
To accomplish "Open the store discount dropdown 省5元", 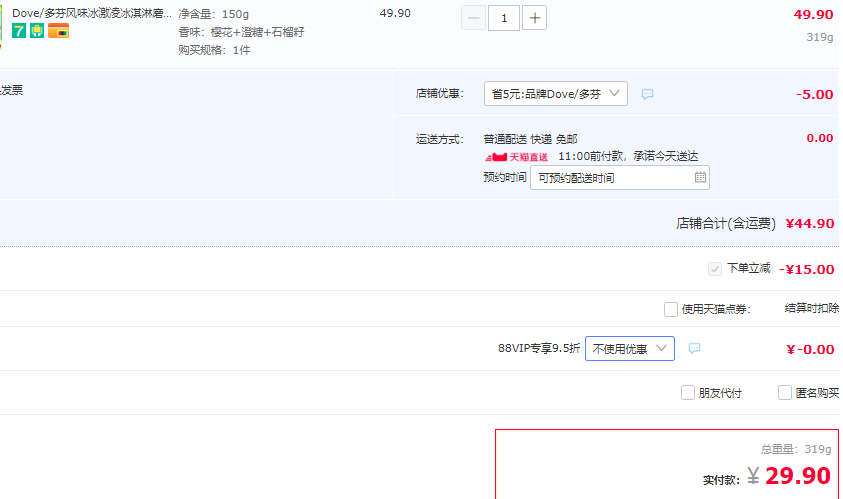I will [x=555, y=94].
